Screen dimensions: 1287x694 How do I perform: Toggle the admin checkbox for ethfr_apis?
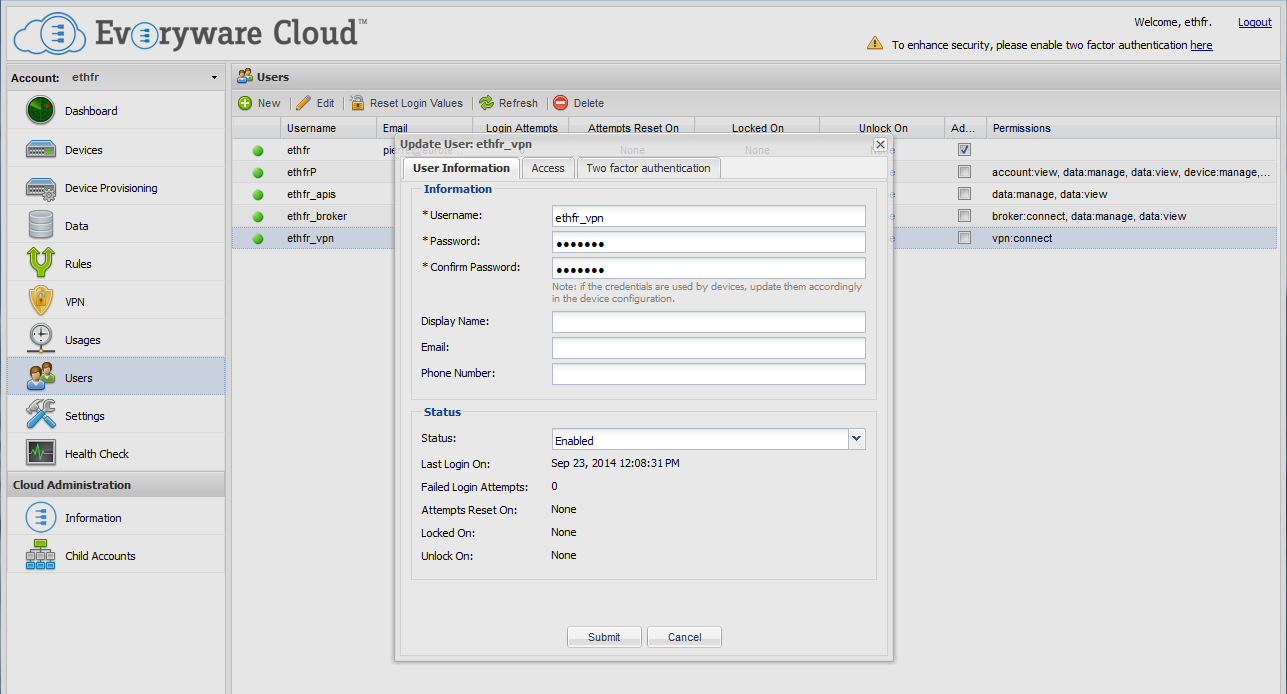tap(964, 194)
